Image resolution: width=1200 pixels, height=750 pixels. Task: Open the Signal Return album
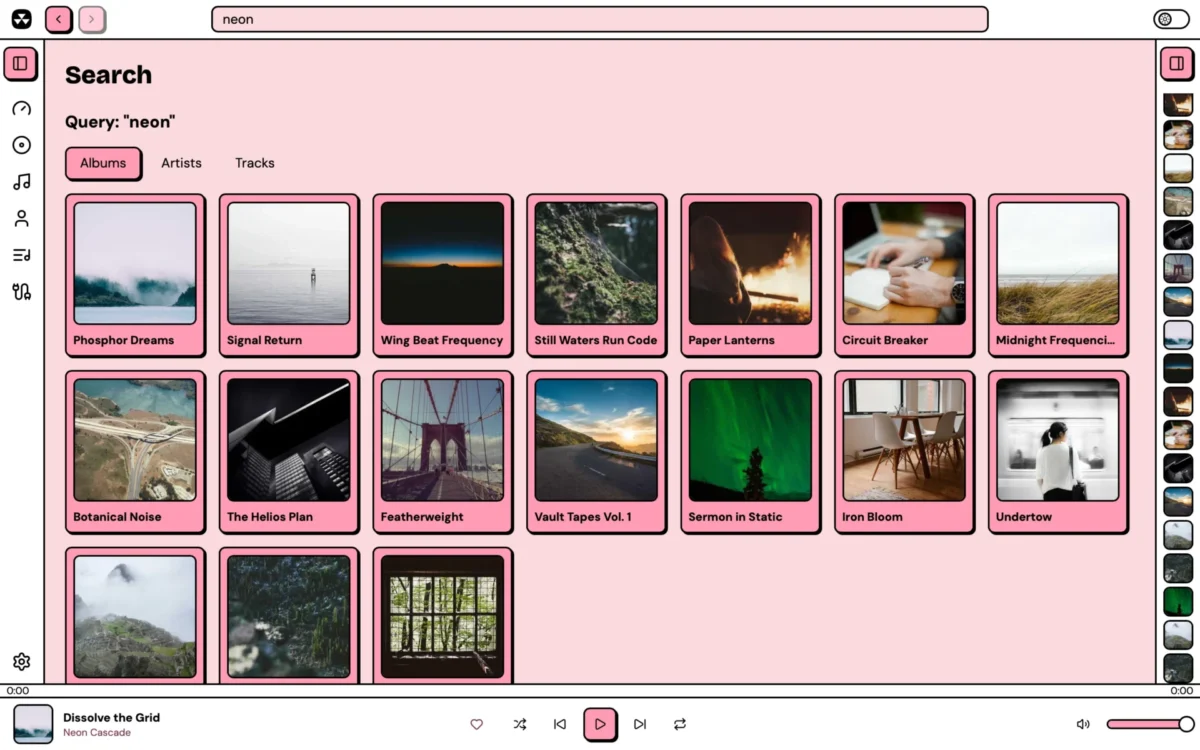coord(289,275)
